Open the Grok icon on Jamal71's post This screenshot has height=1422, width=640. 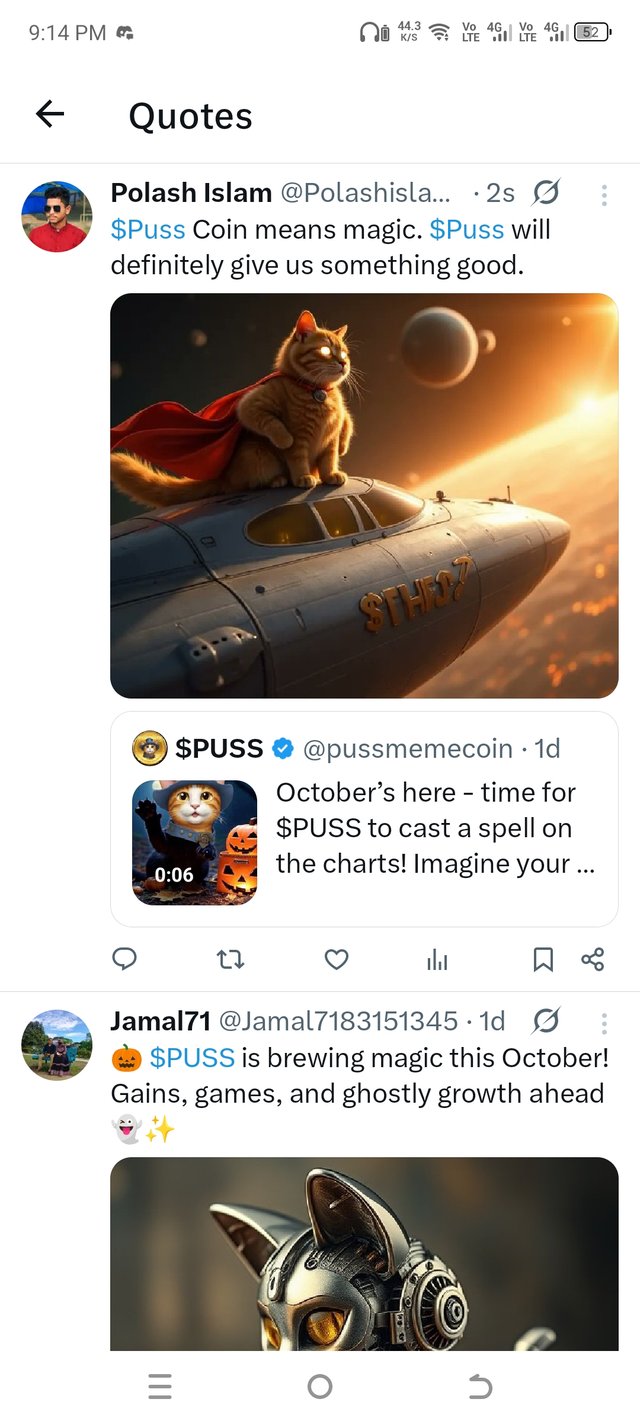(x=547, y=1021)
